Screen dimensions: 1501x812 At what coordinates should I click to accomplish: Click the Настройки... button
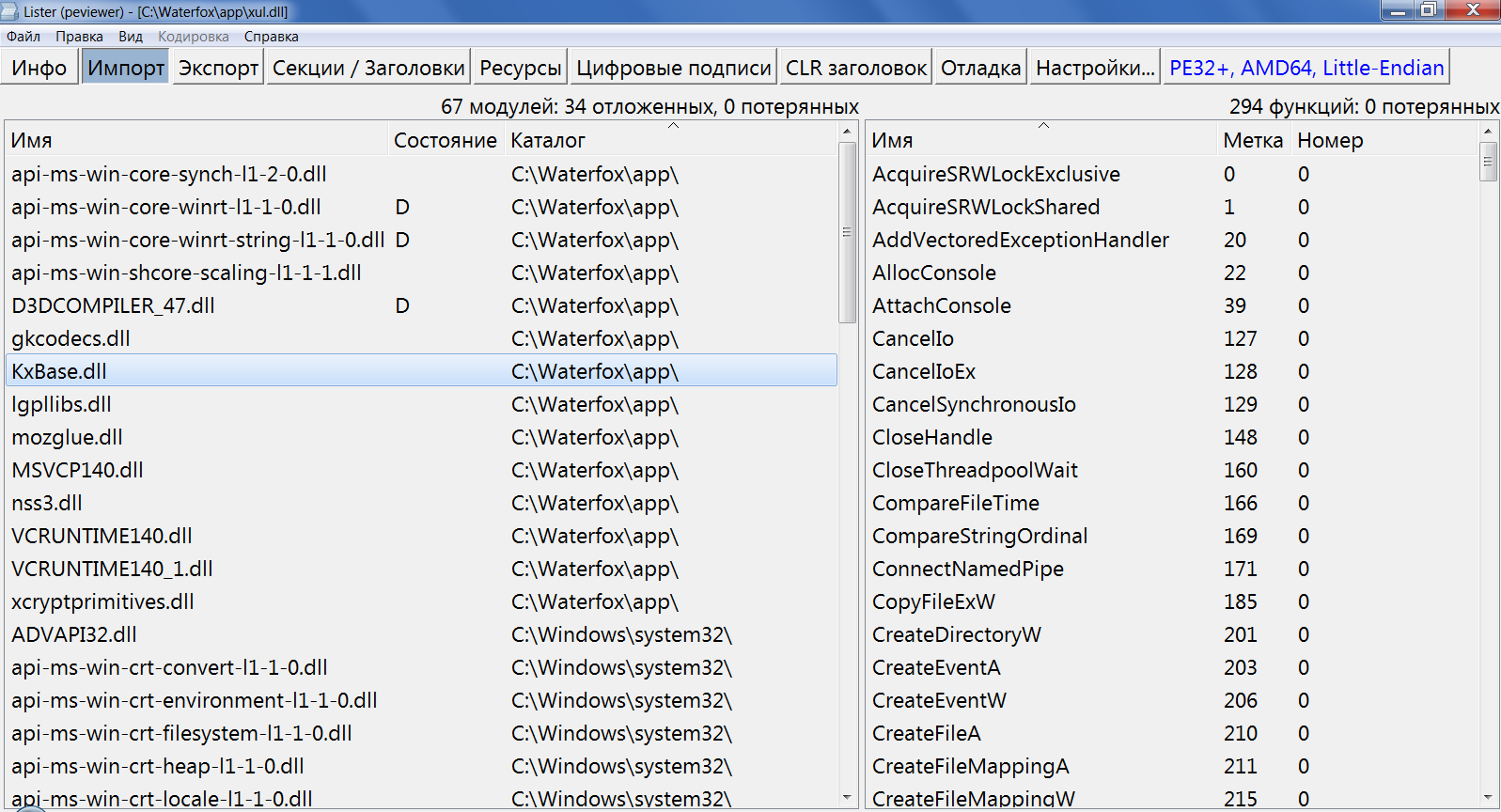point(1096,68)
